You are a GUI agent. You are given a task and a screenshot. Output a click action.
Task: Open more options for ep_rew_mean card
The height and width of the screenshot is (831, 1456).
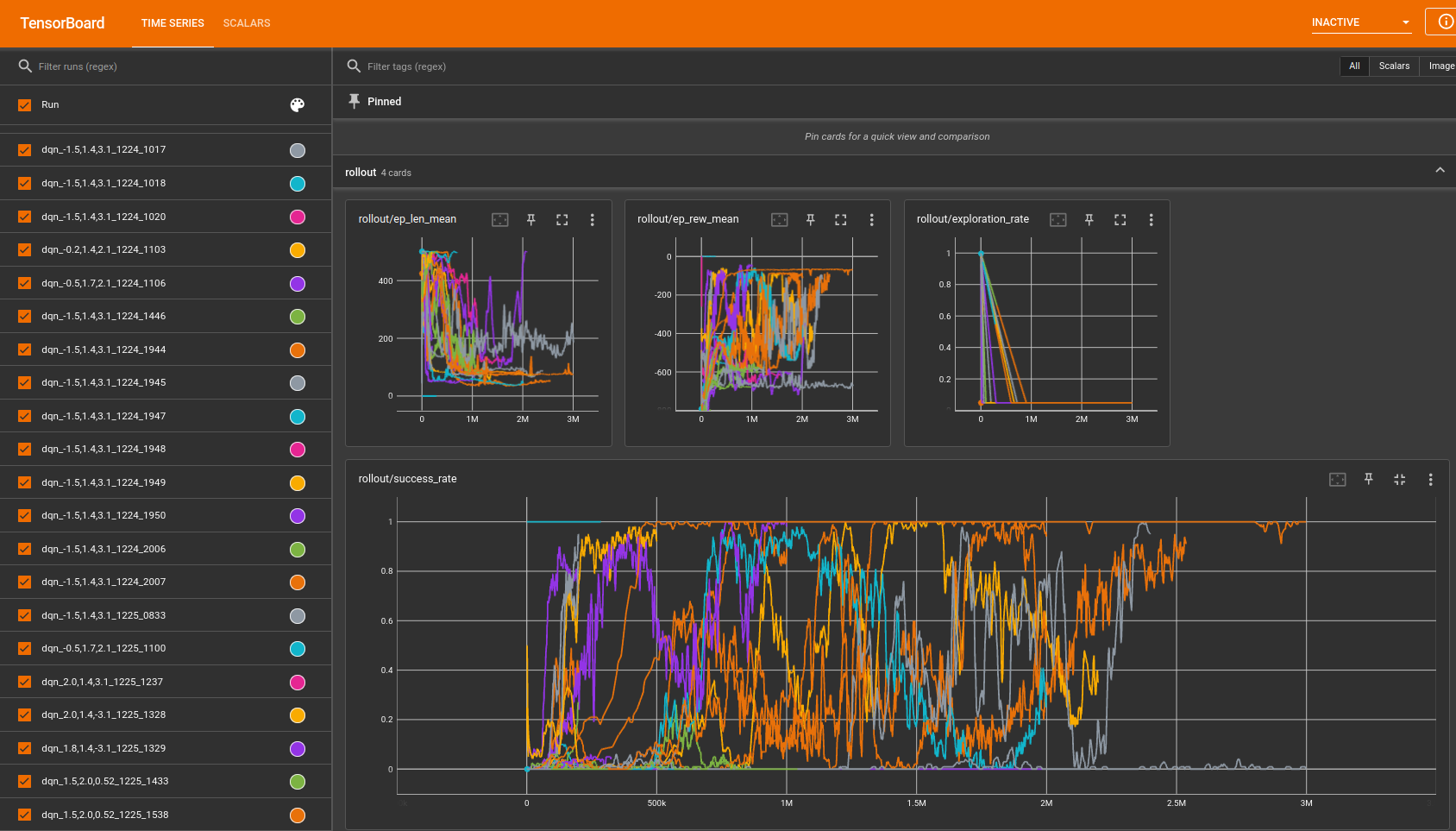tap(872, 220)
